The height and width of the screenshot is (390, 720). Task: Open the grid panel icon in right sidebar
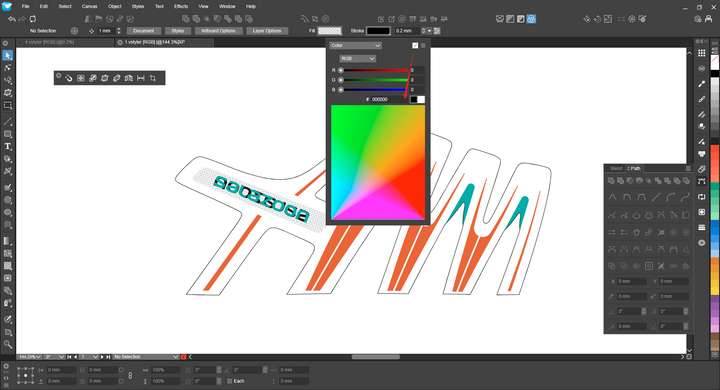click(702, 53)
